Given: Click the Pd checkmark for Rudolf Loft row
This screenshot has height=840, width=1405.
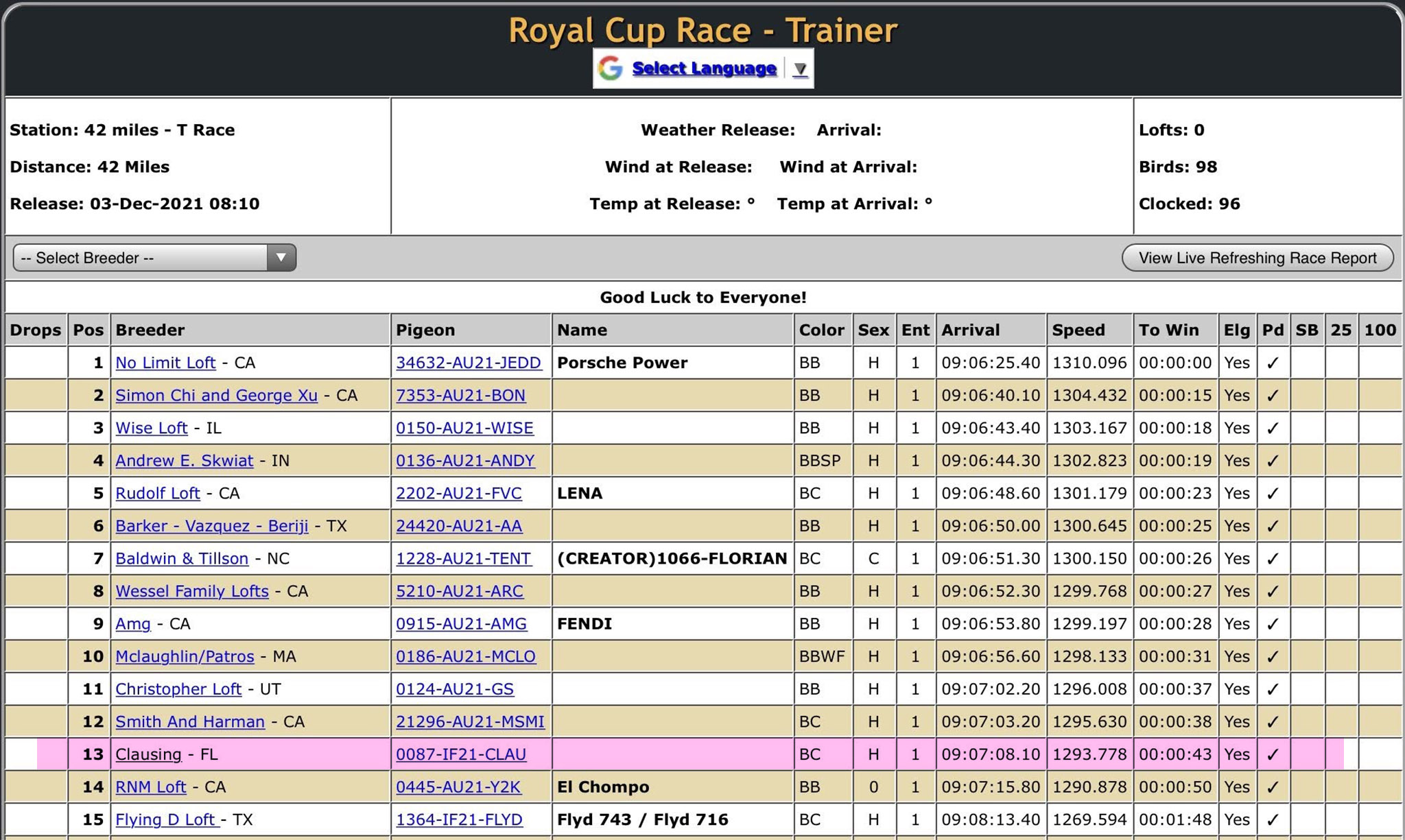Looking at the screenshot, I should point(1273,493).
